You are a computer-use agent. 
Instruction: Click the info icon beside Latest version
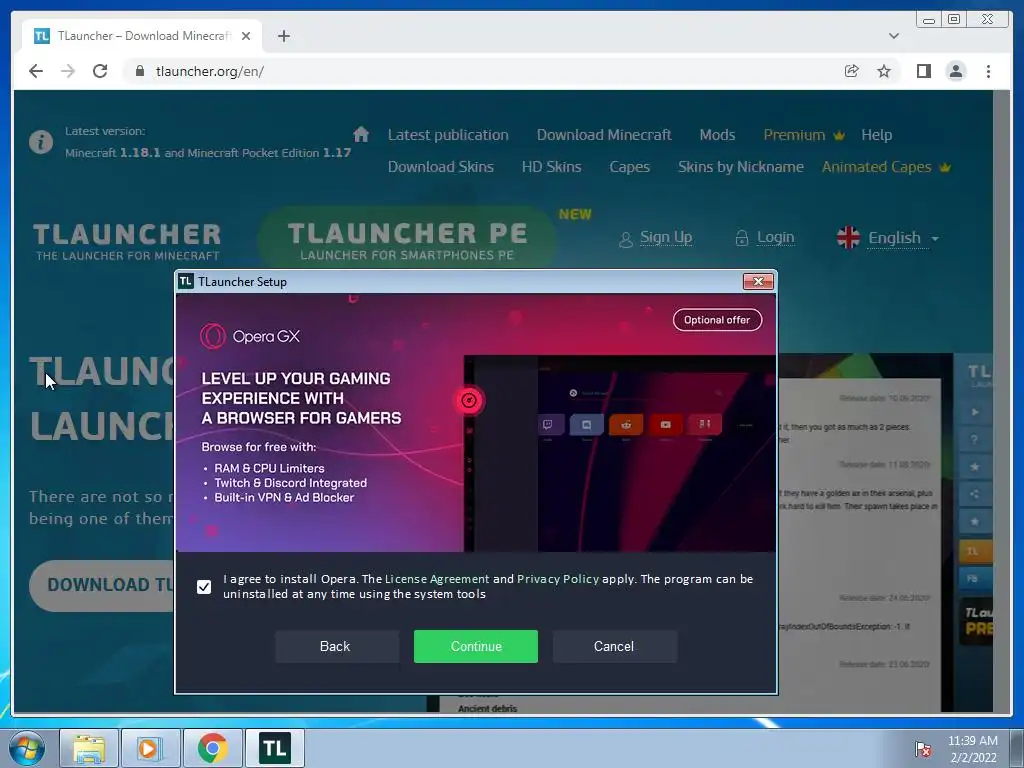tap(40, 142)
